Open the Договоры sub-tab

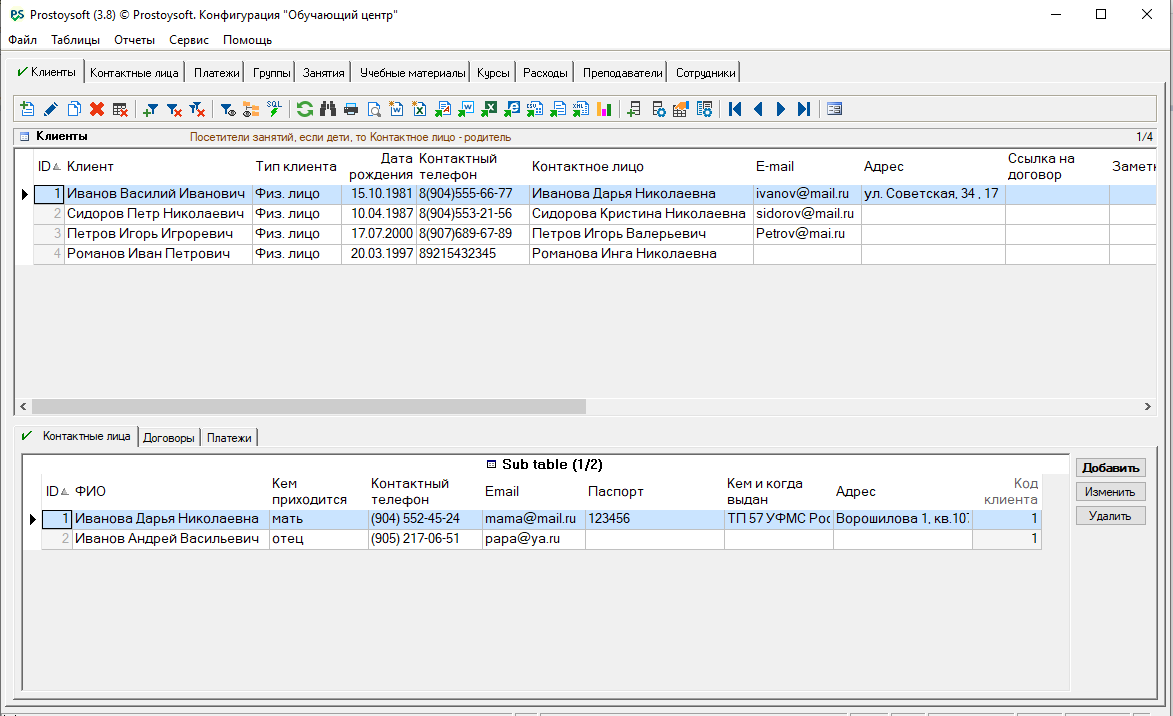(x=169, y=437)
